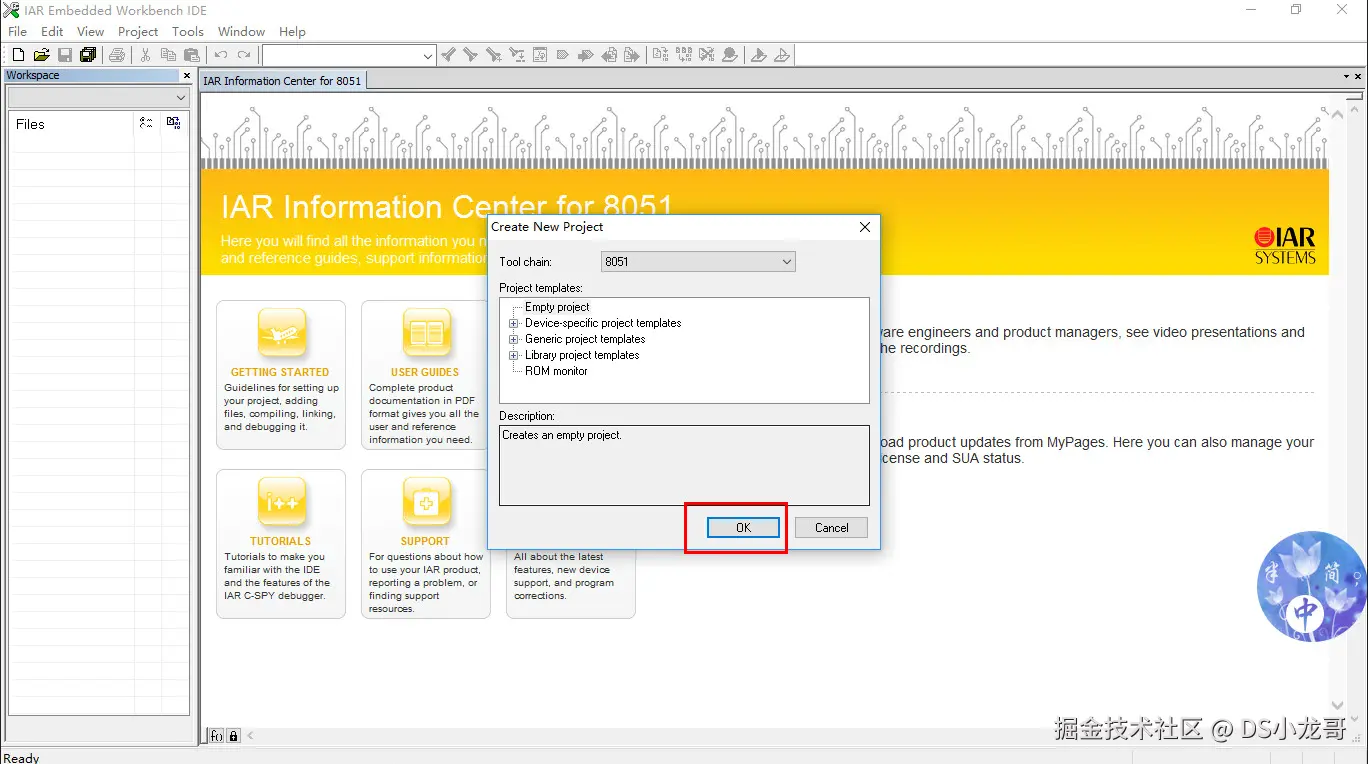Select Empty project template
Image resolution: width=1368 pixels, height=764 pixels.
(557, 307)
